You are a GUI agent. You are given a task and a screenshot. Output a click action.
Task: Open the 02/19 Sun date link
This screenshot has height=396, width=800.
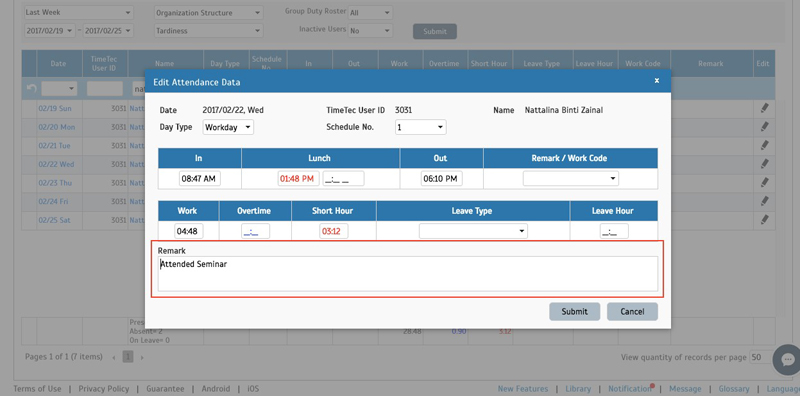pyautogui.click(x=55, y=108)
